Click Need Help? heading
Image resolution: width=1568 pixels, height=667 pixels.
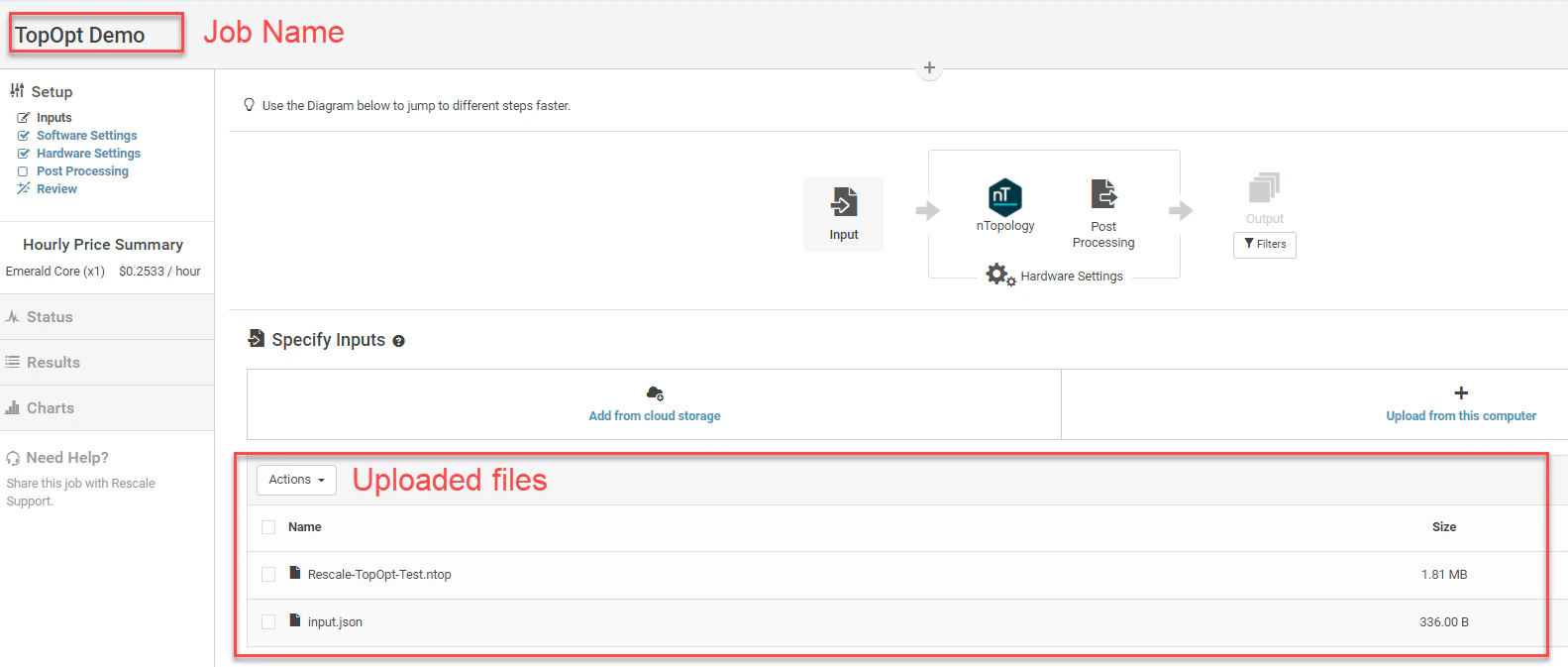coord(67,458)
